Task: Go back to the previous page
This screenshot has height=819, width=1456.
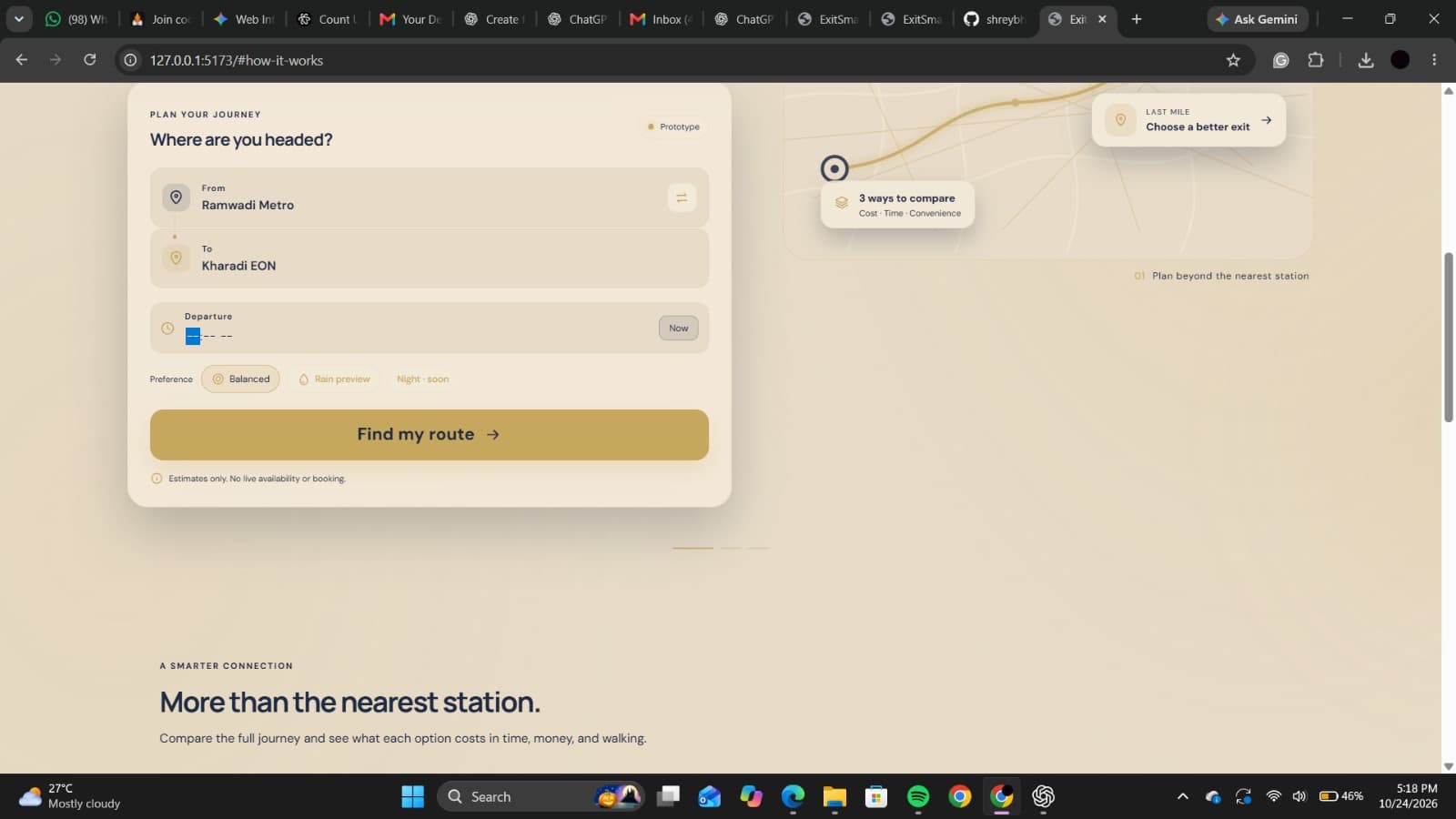Action: tap(22, 60)
